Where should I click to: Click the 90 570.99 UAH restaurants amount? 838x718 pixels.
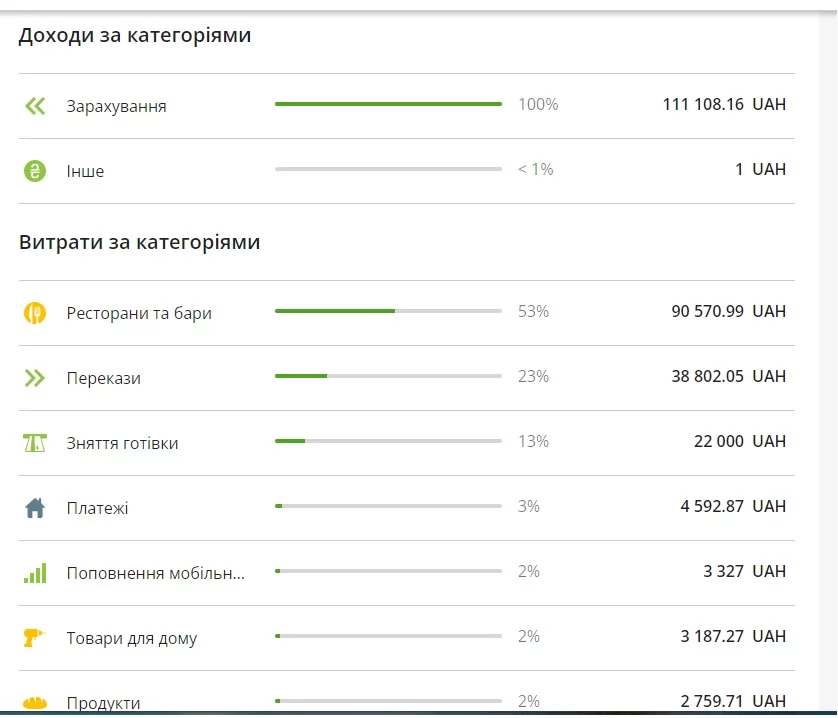[x=727, y=311]
